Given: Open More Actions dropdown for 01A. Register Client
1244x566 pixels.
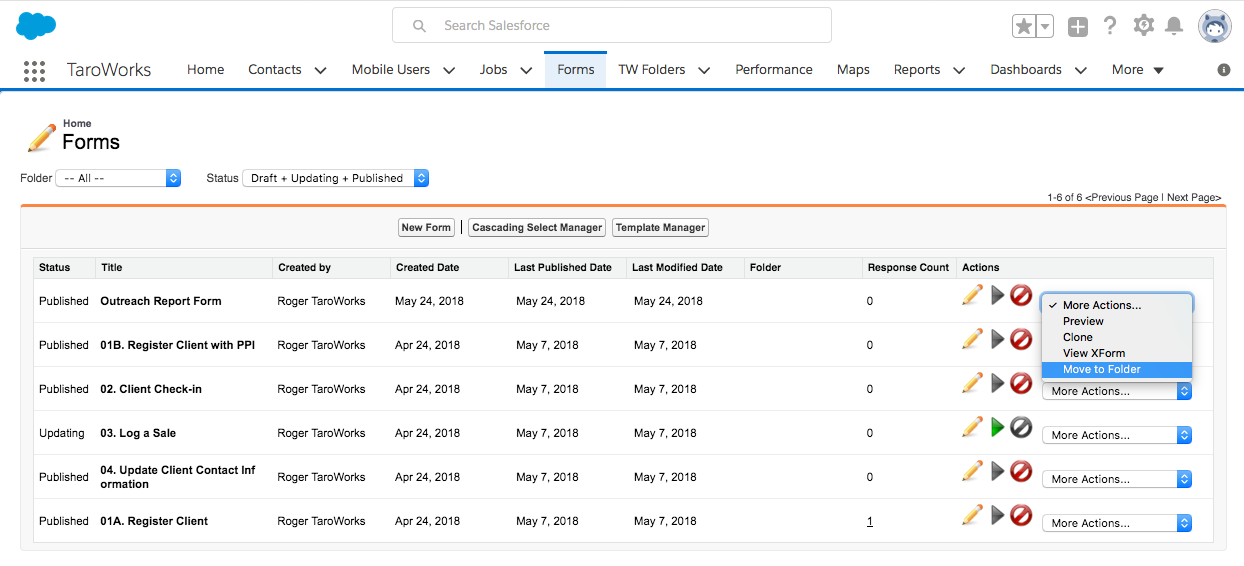Looking at the screenshot, I should click(x=1117, y=523).
